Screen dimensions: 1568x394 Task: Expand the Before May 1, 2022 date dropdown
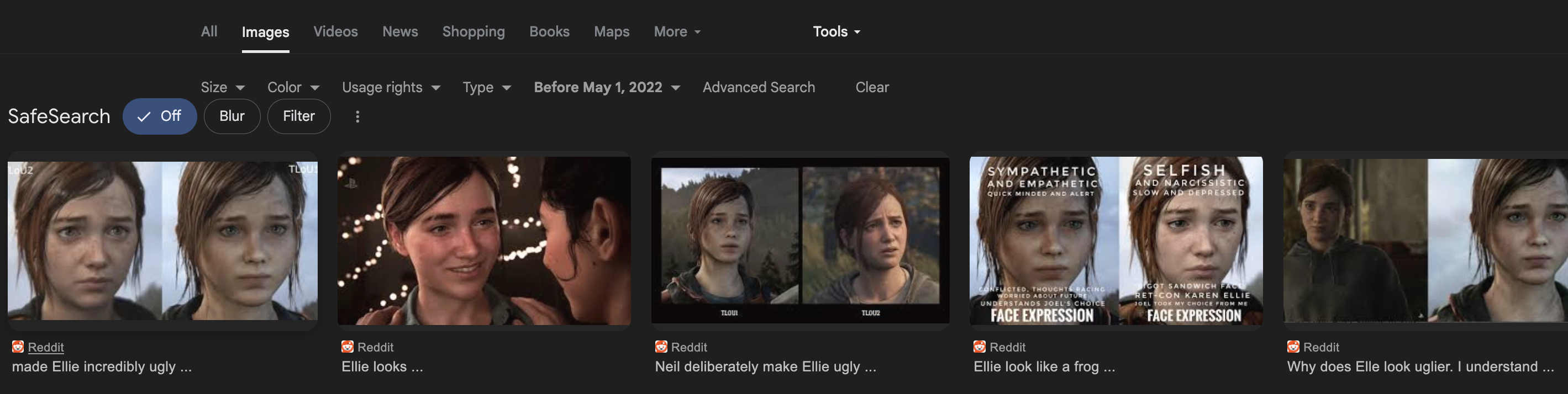coord(607,88)
